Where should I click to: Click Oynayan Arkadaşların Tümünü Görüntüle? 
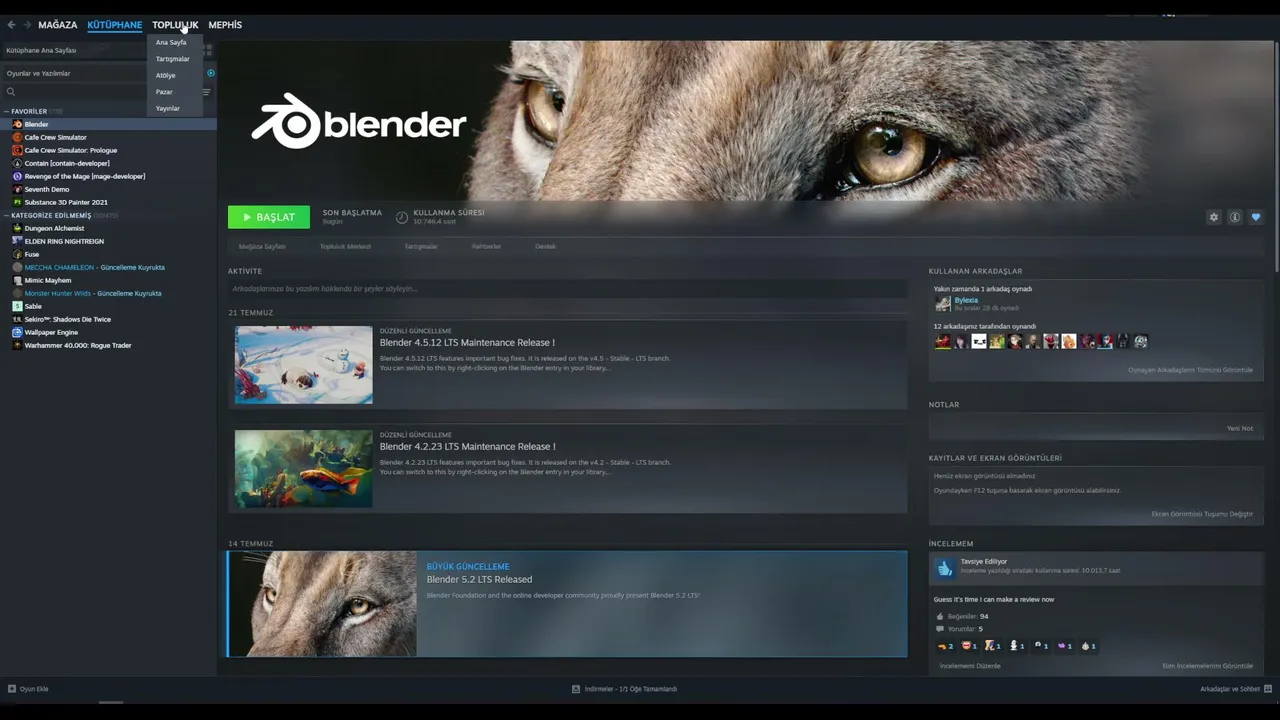[1190, 370]
